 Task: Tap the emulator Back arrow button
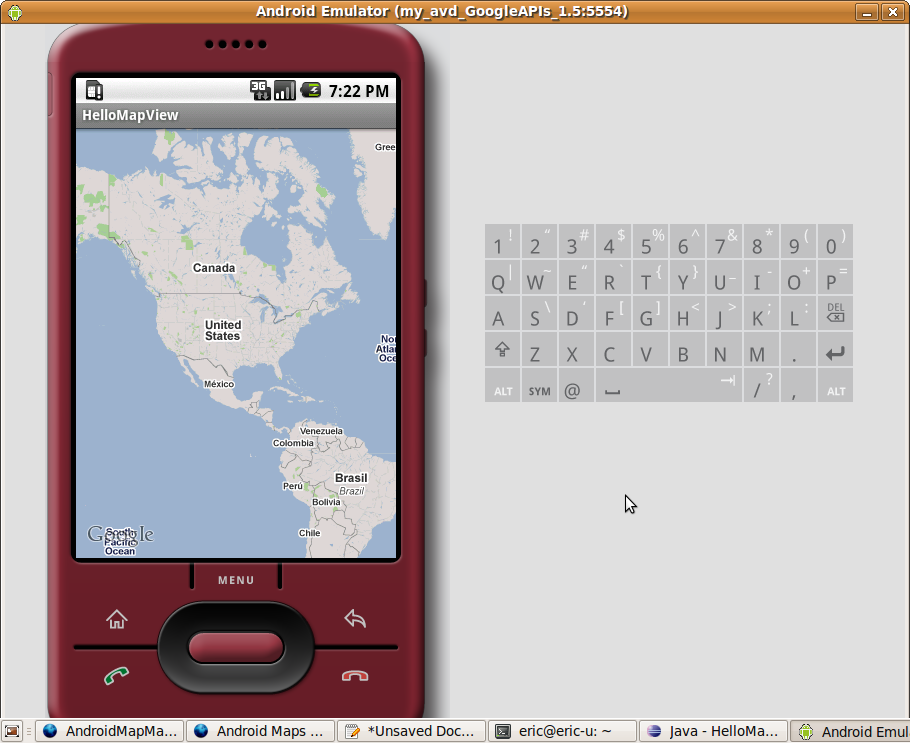pos(355,619)
